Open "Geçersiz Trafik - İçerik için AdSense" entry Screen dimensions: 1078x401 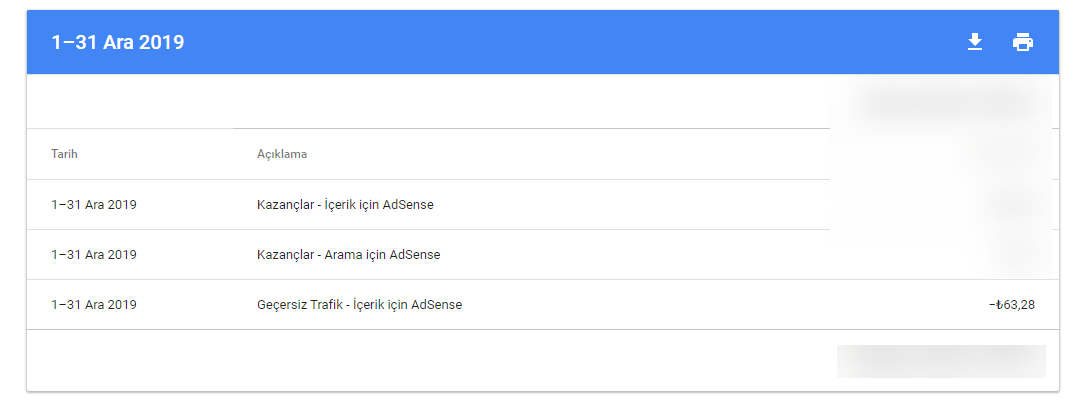coord(360,305)
